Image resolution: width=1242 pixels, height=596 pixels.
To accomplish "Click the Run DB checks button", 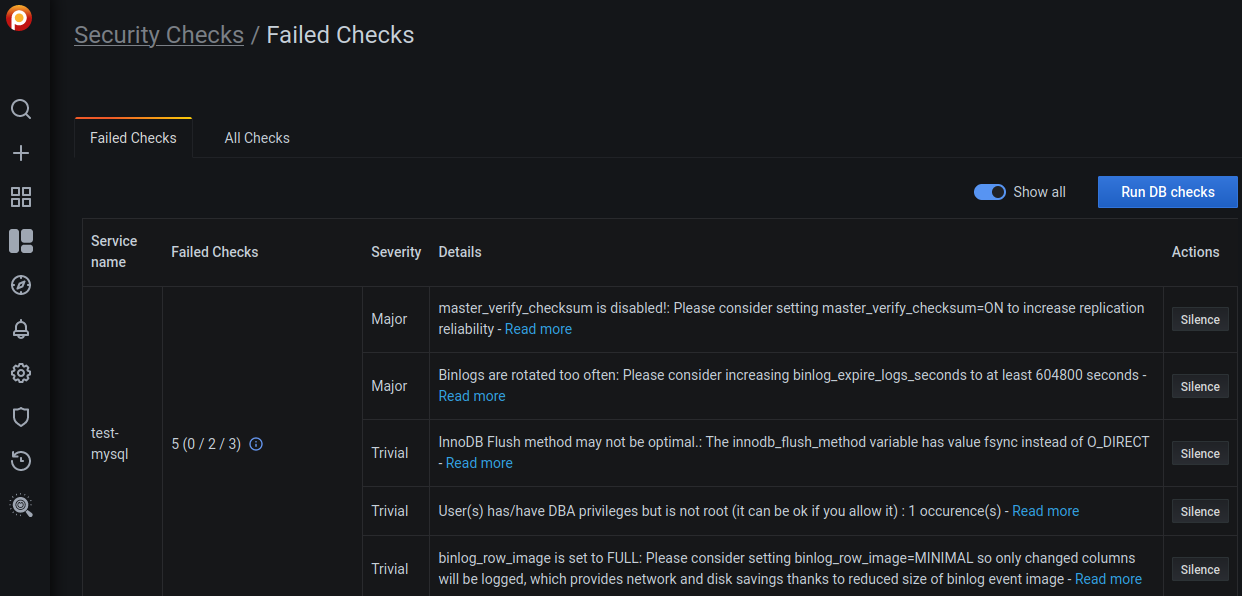I will pyautogui.click(x=1167, y=191).
